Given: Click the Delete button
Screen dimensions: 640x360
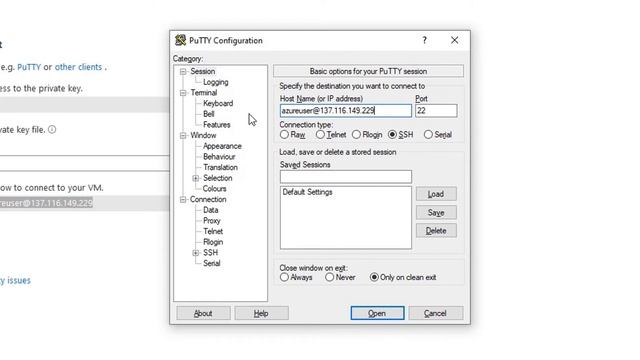Looking at the screenshot, I should pos(436,231).
